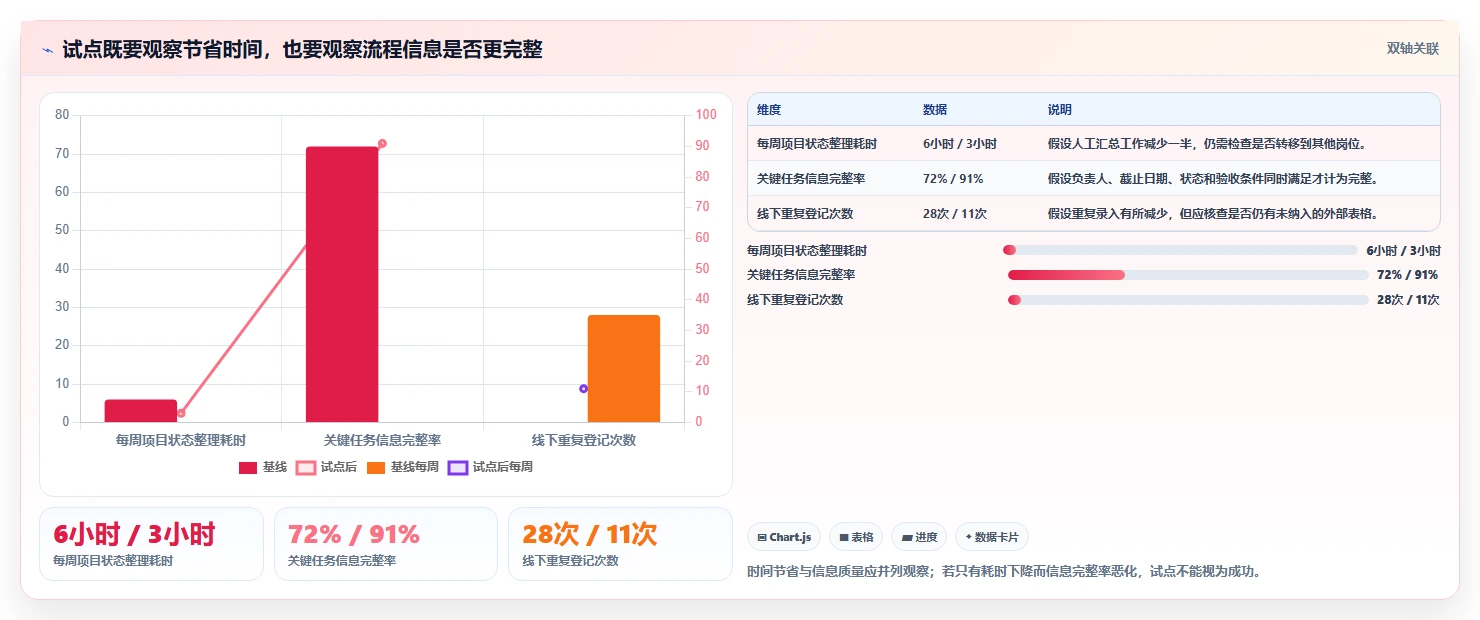
Task: Click left axis value 80
Action: click(62, 115)
